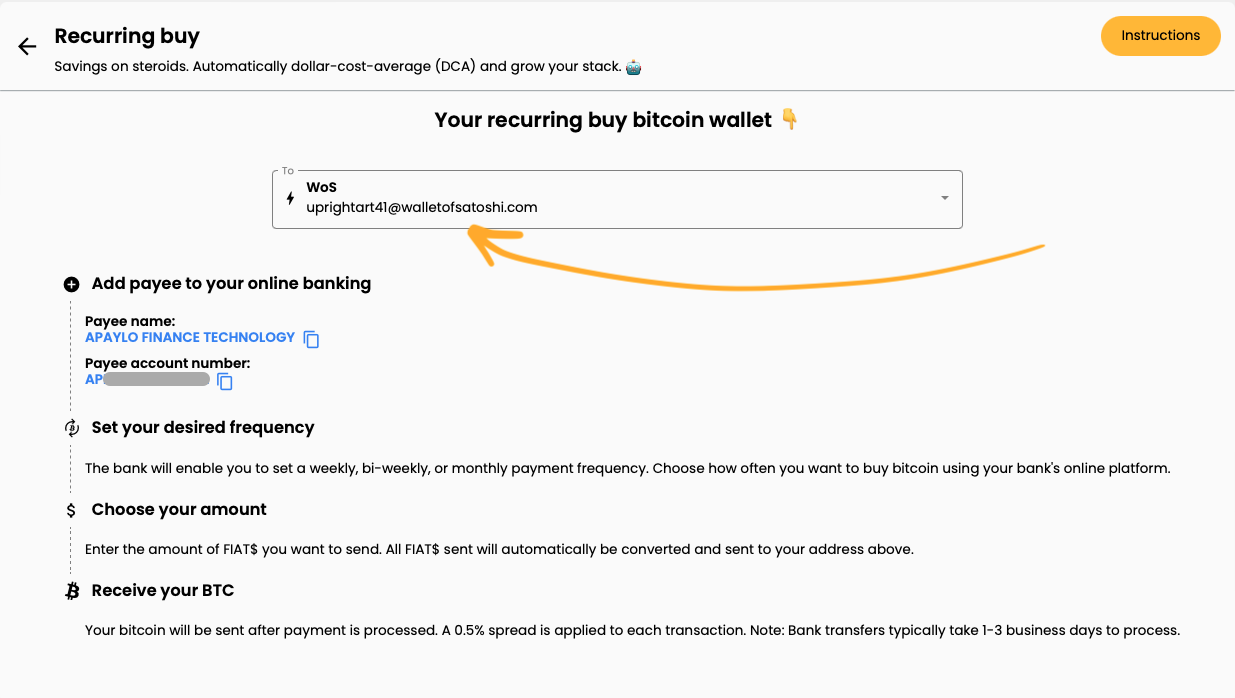Click the recurring frequency cycle icon
This screenshot has width=1235, height=698.
(71, 428)
